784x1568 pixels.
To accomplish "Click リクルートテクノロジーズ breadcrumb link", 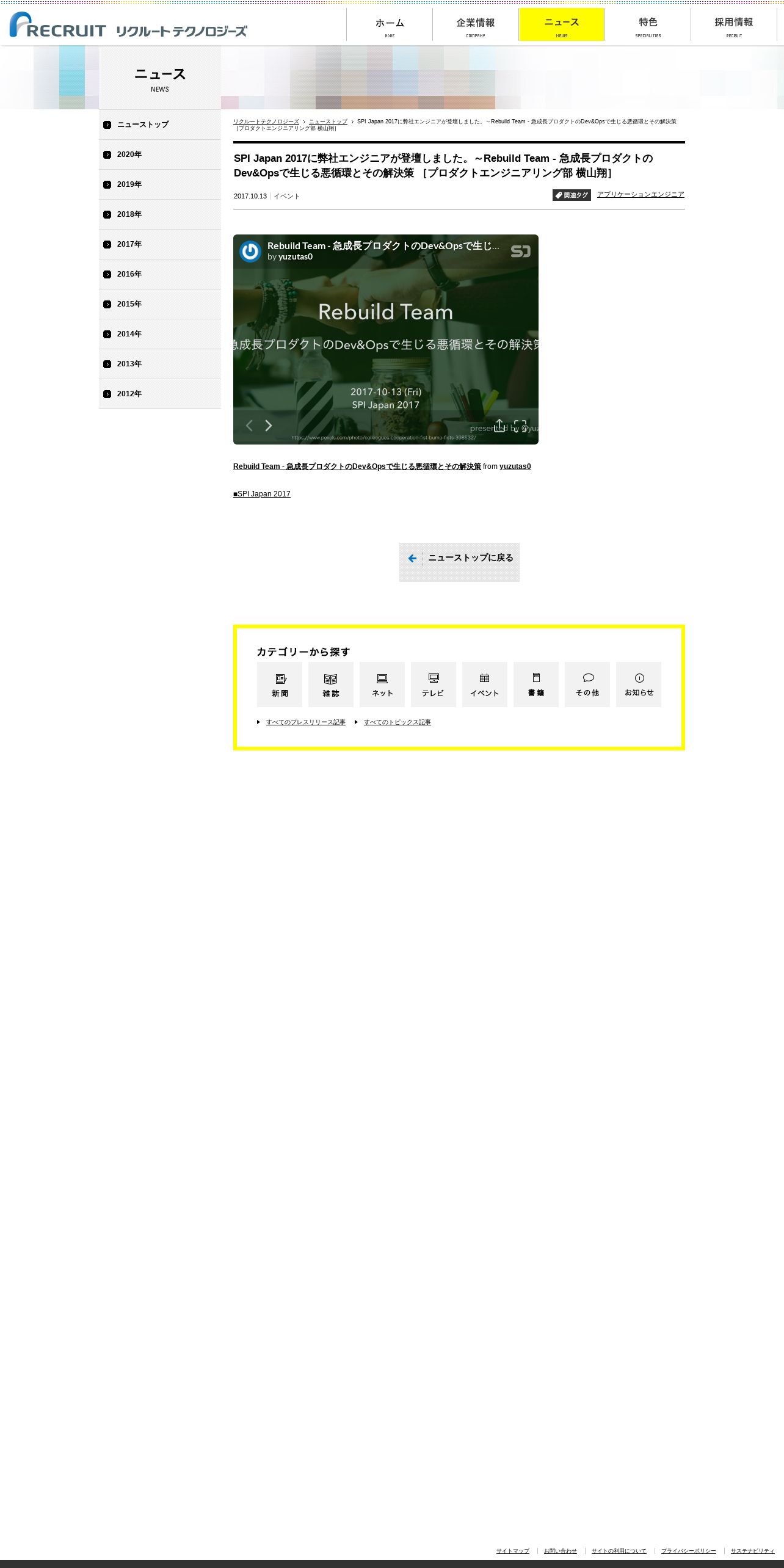I will pyautogui.click(x=266, y=122).
